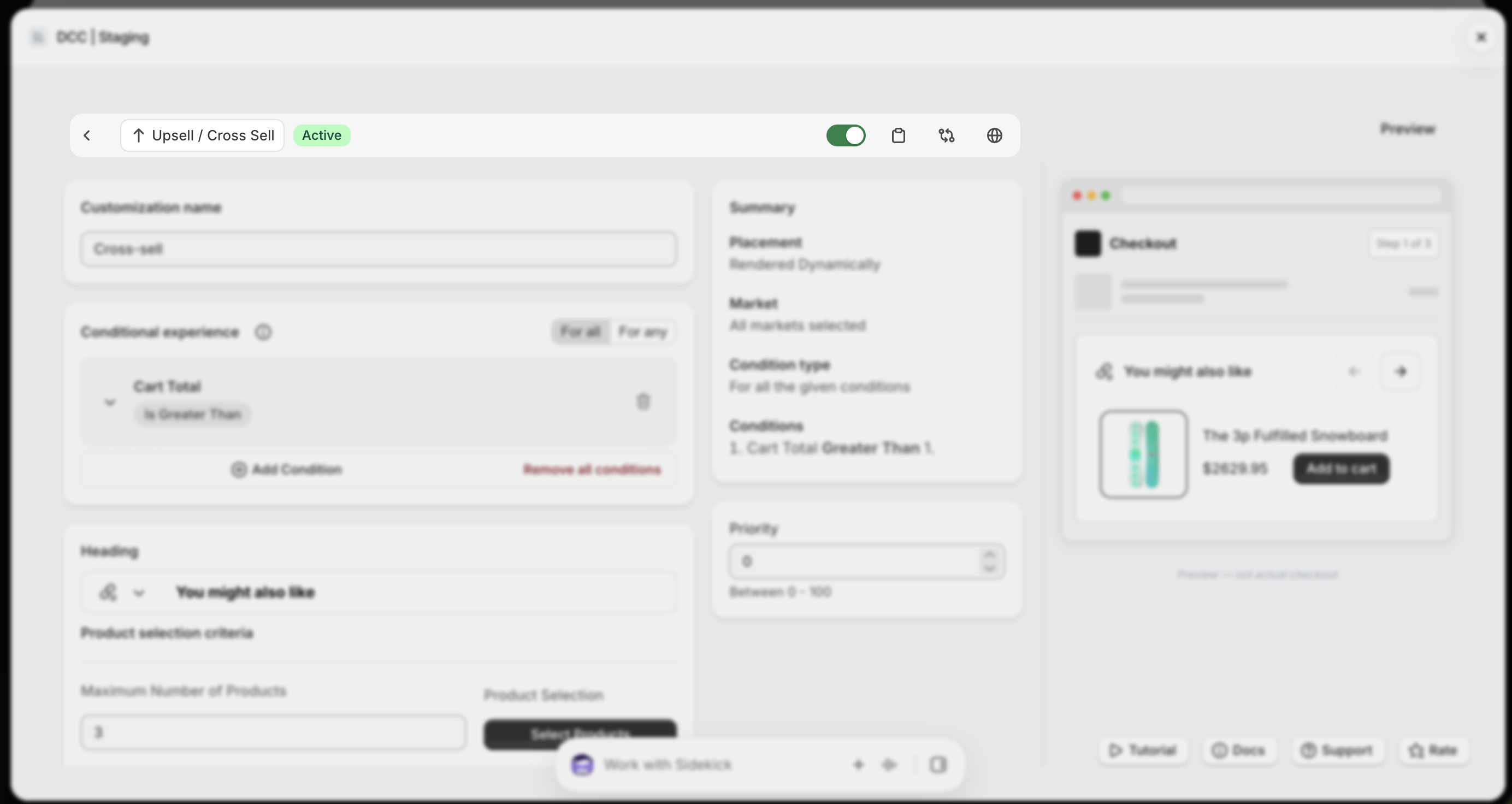Viewport: 1512px width, 804px height.
Task: Click Remove all conditions link
Action: [592, 470]
